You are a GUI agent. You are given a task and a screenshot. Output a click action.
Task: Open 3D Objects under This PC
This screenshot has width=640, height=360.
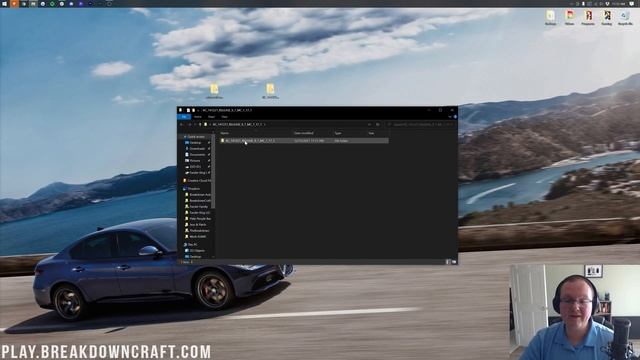tap(197, 251)
